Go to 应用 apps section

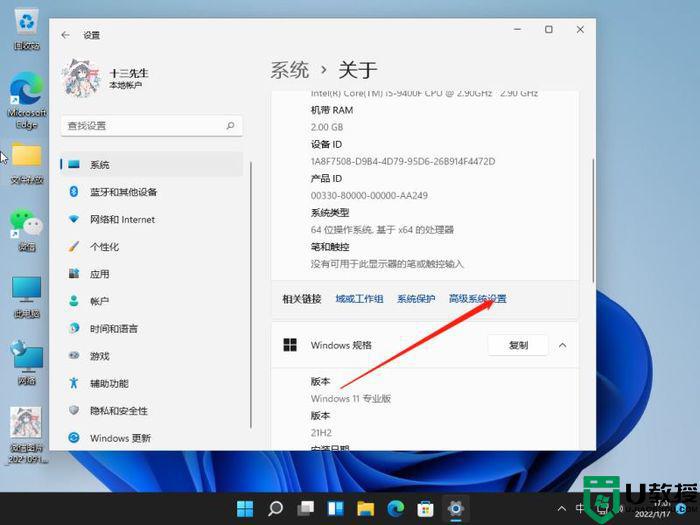pos(99,274)
